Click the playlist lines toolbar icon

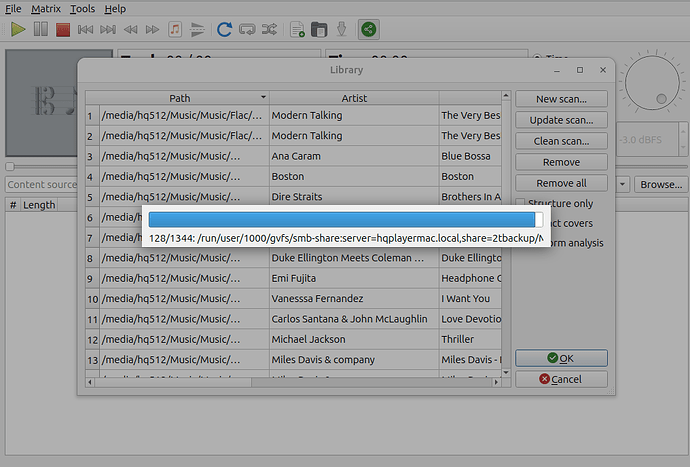point(197,29)
